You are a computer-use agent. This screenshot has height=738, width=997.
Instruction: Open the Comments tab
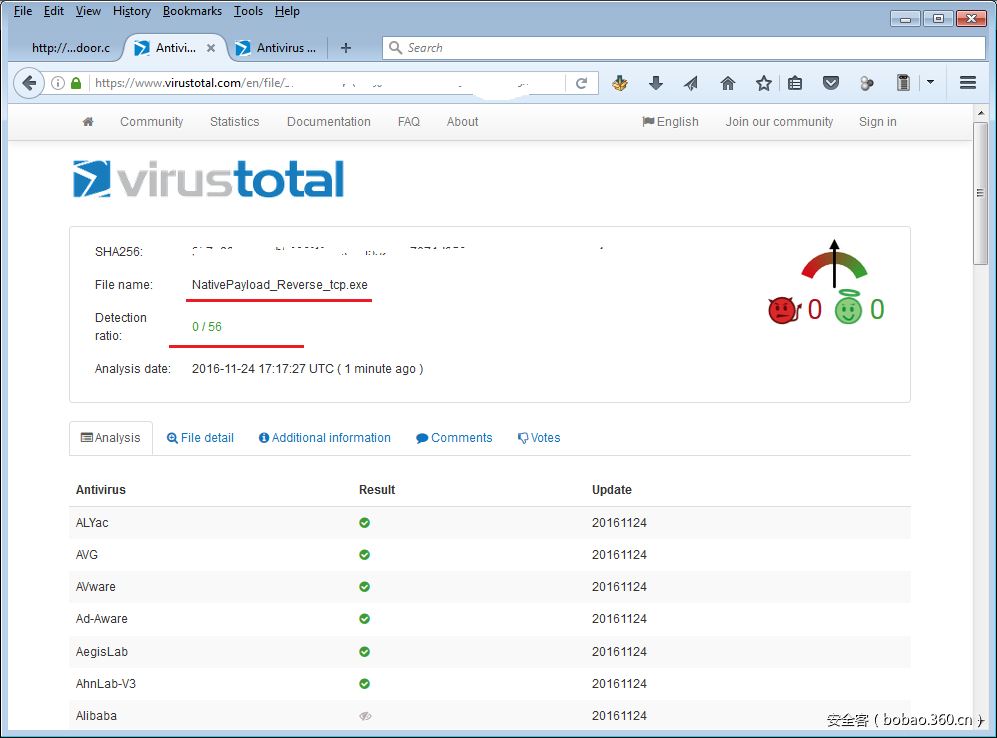[x=454, y=438]
